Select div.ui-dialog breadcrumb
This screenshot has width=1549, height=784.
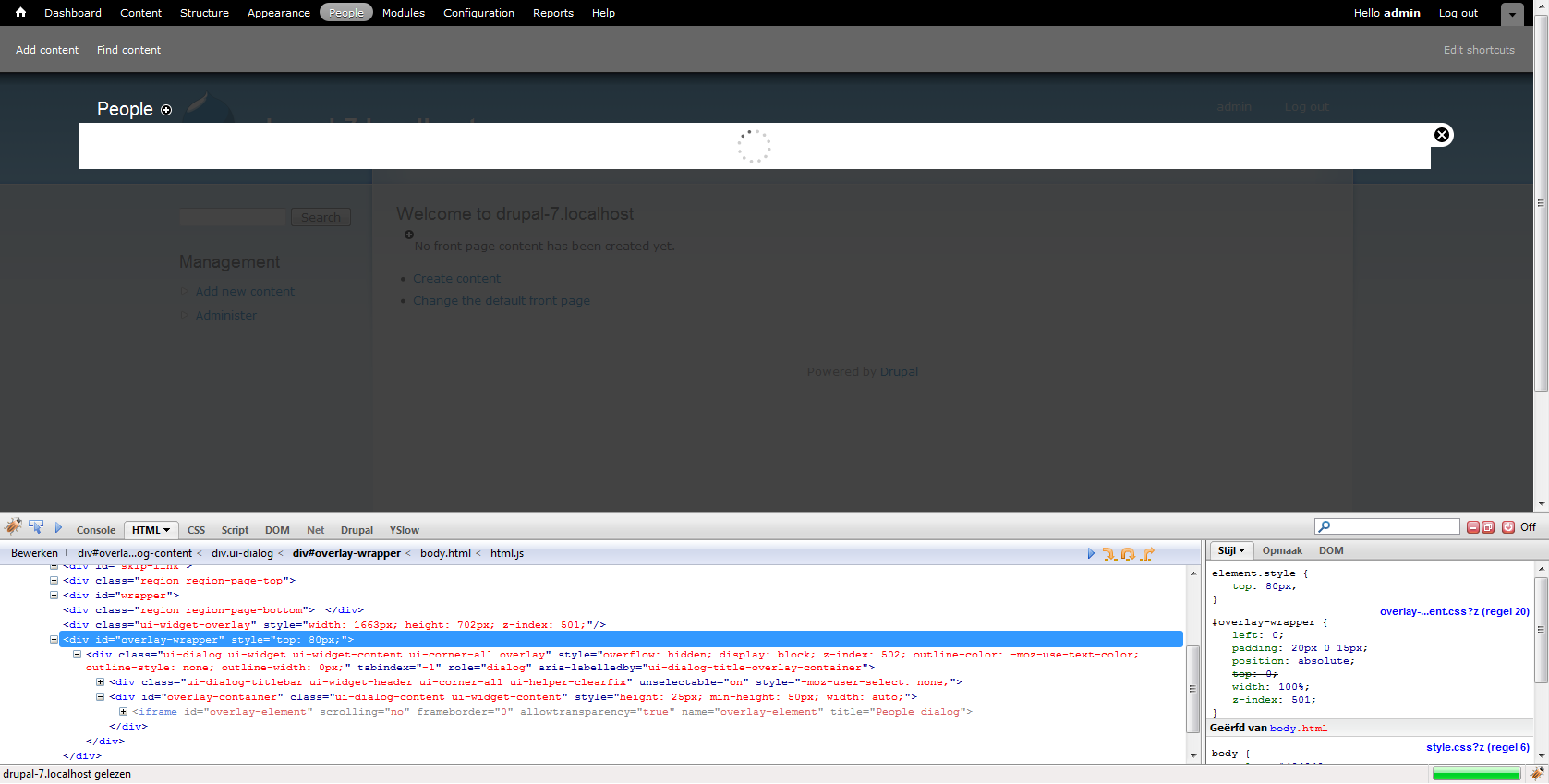(x=242, y=553)
